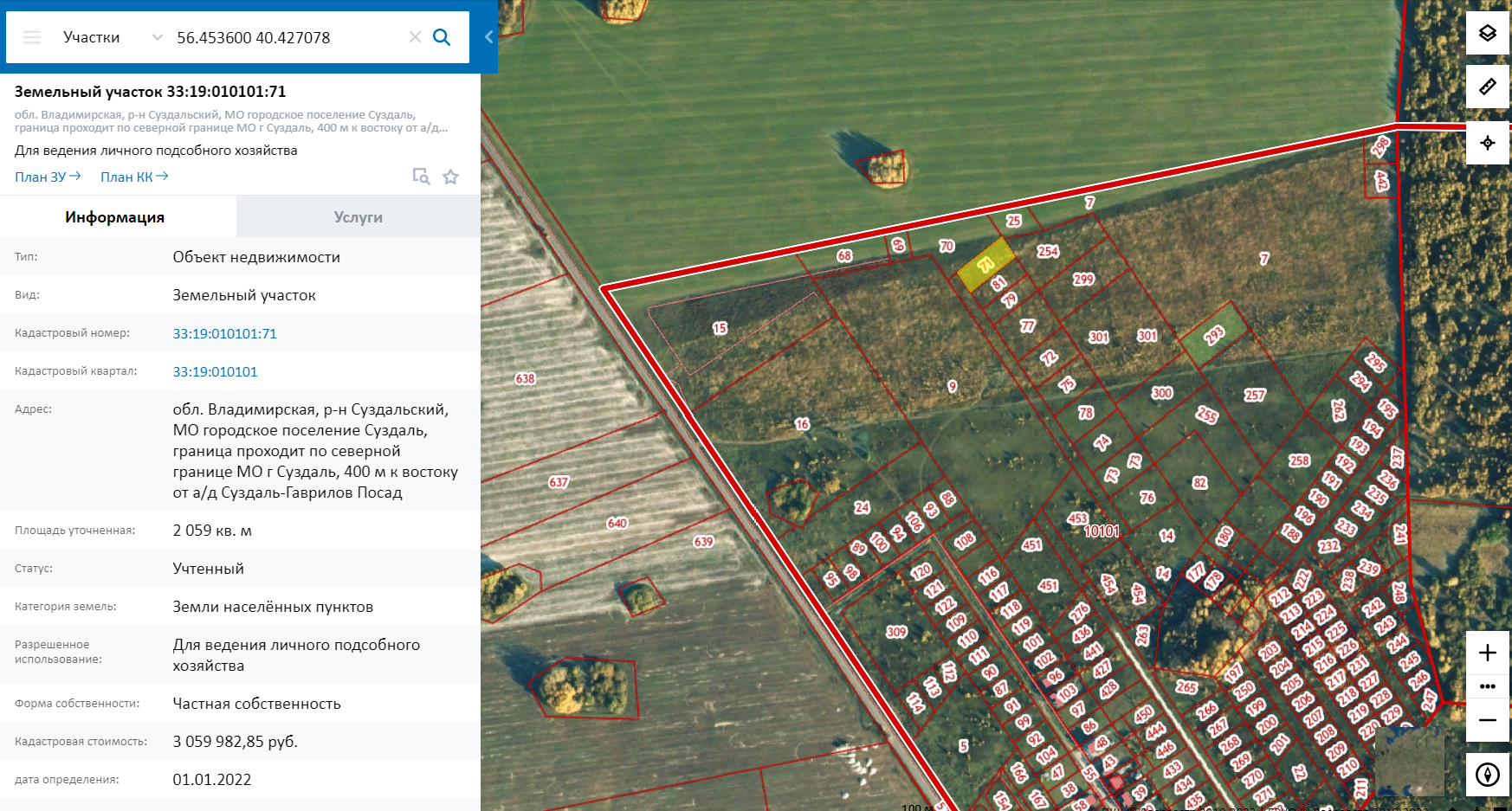Open more options between zoom buttons
Viewport: 1512px width, 811px height.
pyautogui.click(x=1487, y=686)
